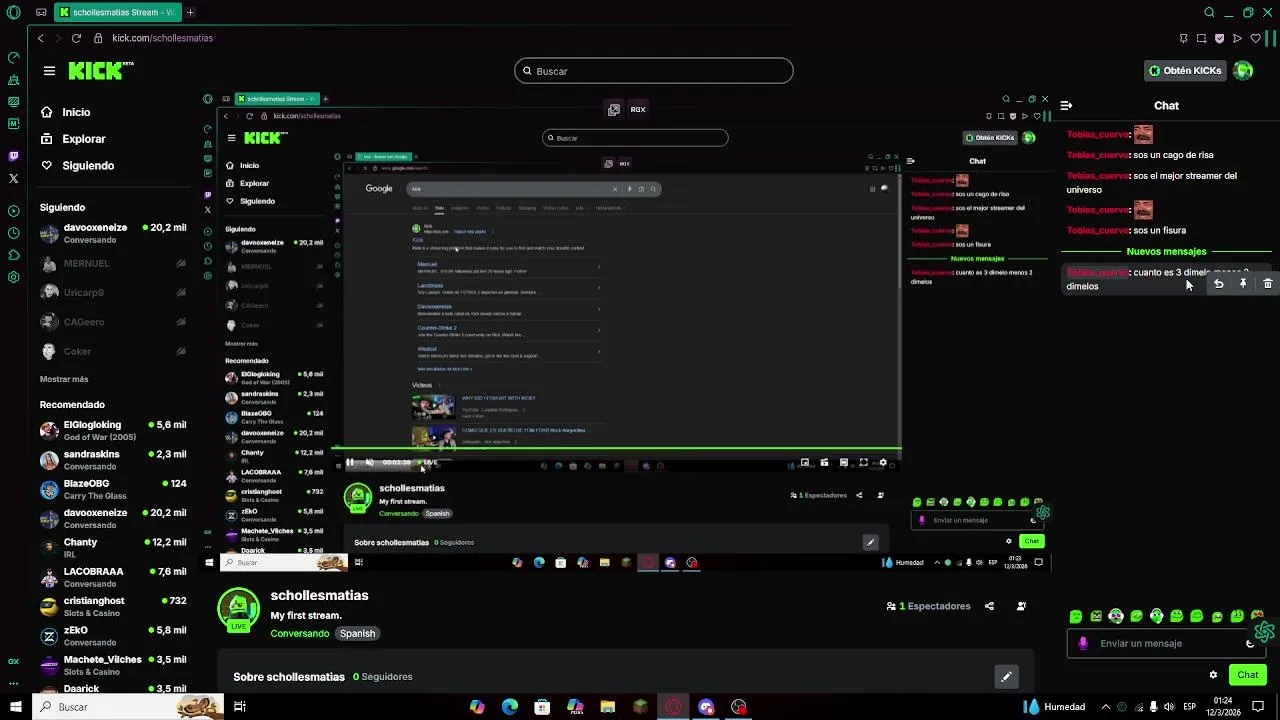Open the Opera GX main menu

pos(13,13)
